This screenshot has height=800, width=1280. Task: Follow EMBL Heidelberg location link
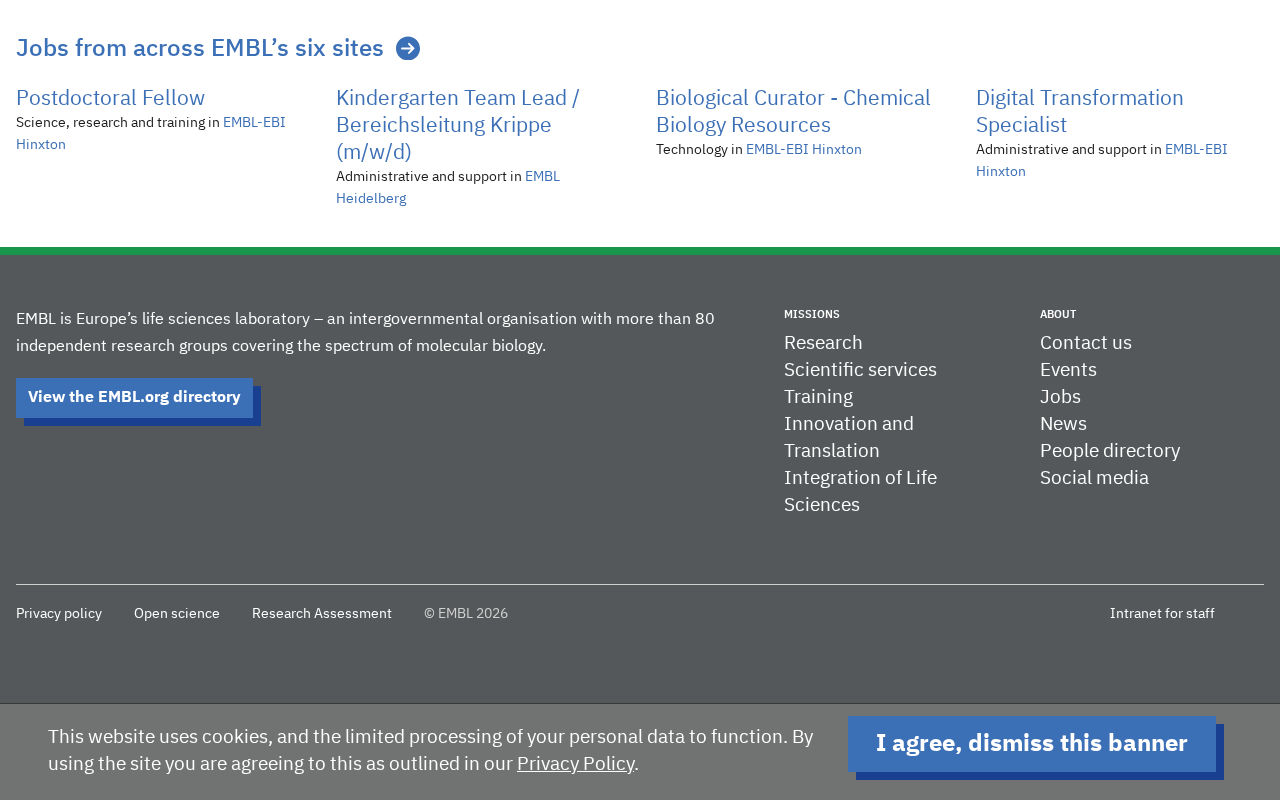(x=448, y=187)
